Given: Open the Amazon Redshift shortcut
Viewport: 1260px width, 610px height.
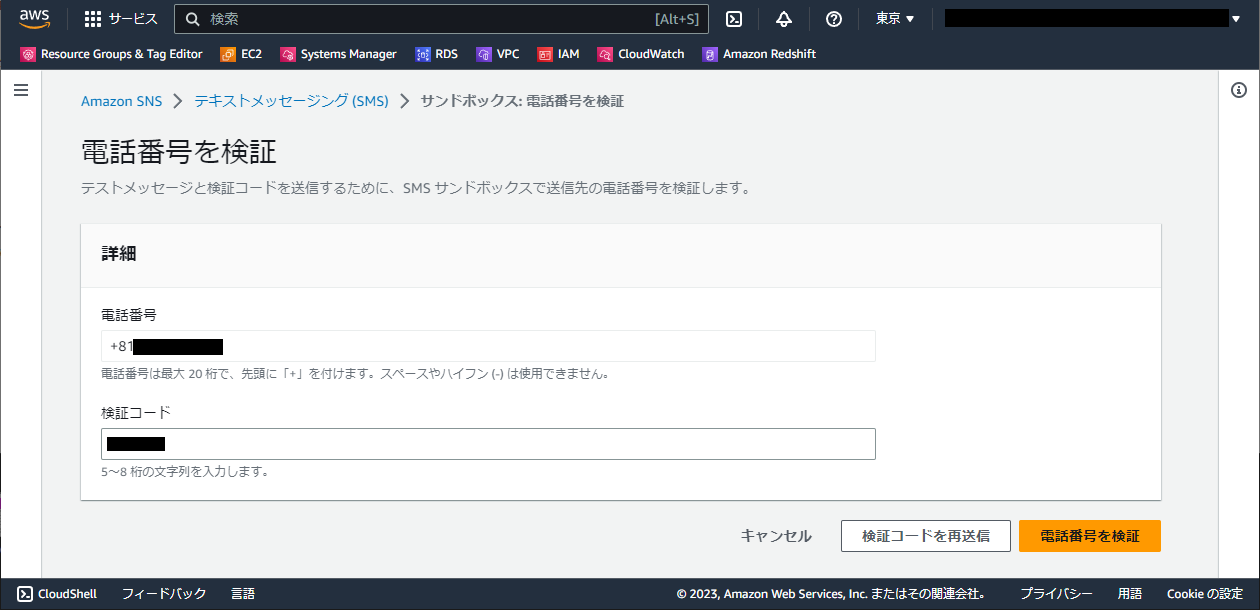Looking at the screenshot, I should [759, 54].
